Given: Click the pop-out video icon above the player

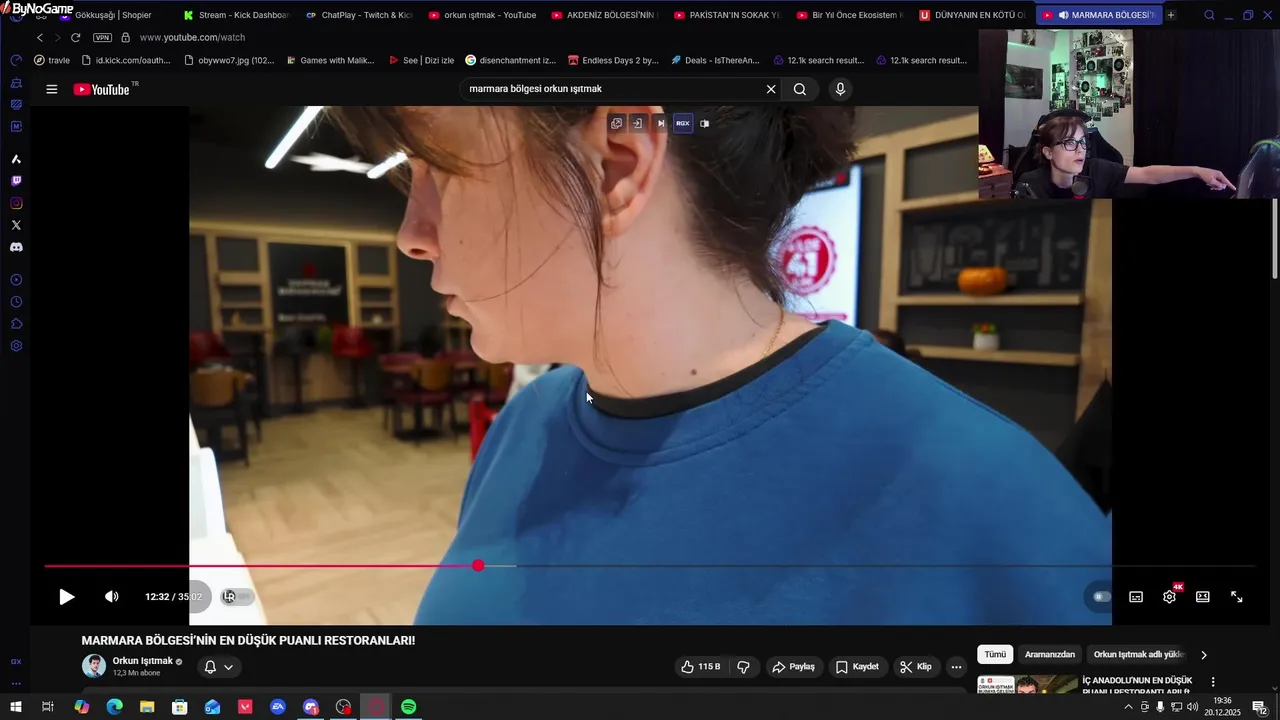Looking at the screenshot, I should (x=616, y=124).
